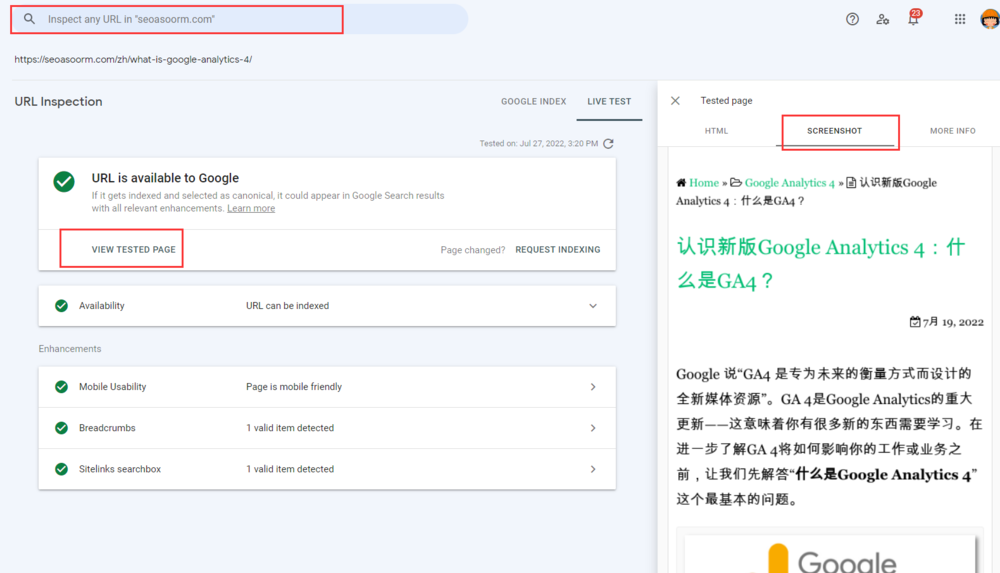Click '1 valid item detected' for Breadcrumbs
This screenshot has width=1000, height=573.
click(290, 428)
